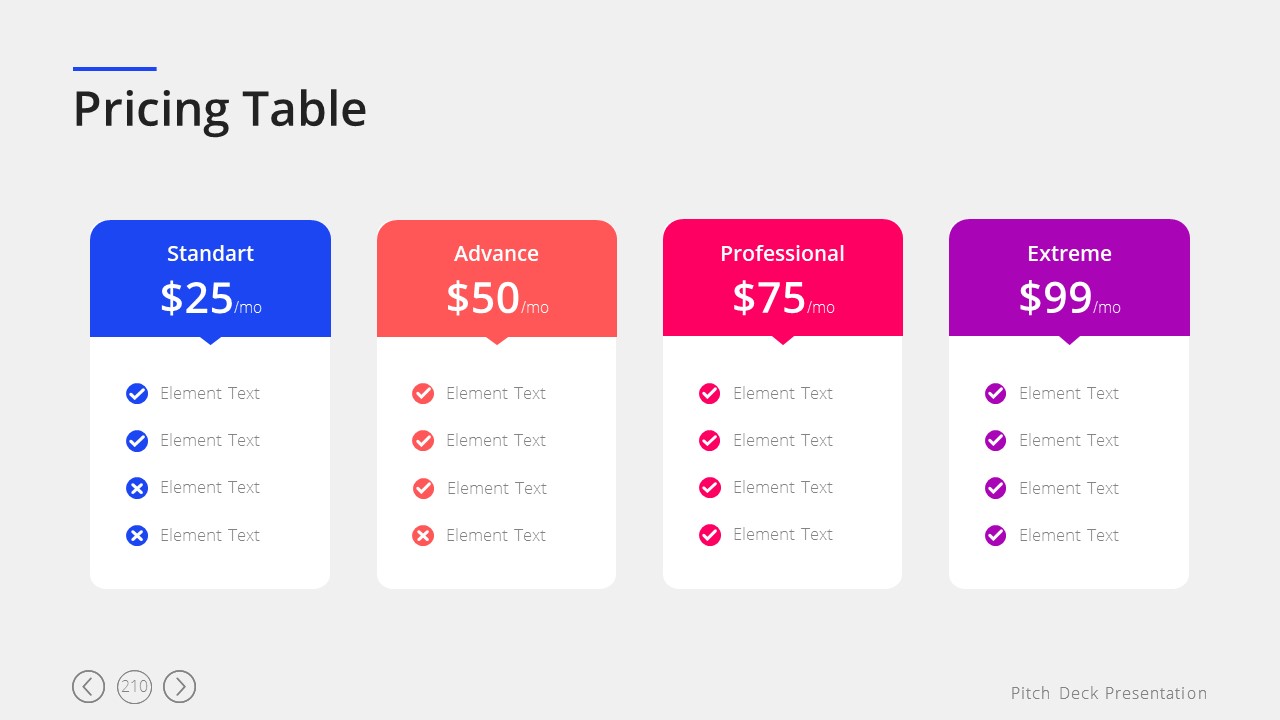Click last purple checkmark in Extreme plan
The height and width of the screenshot is (720, 1280).
point(995,536)
